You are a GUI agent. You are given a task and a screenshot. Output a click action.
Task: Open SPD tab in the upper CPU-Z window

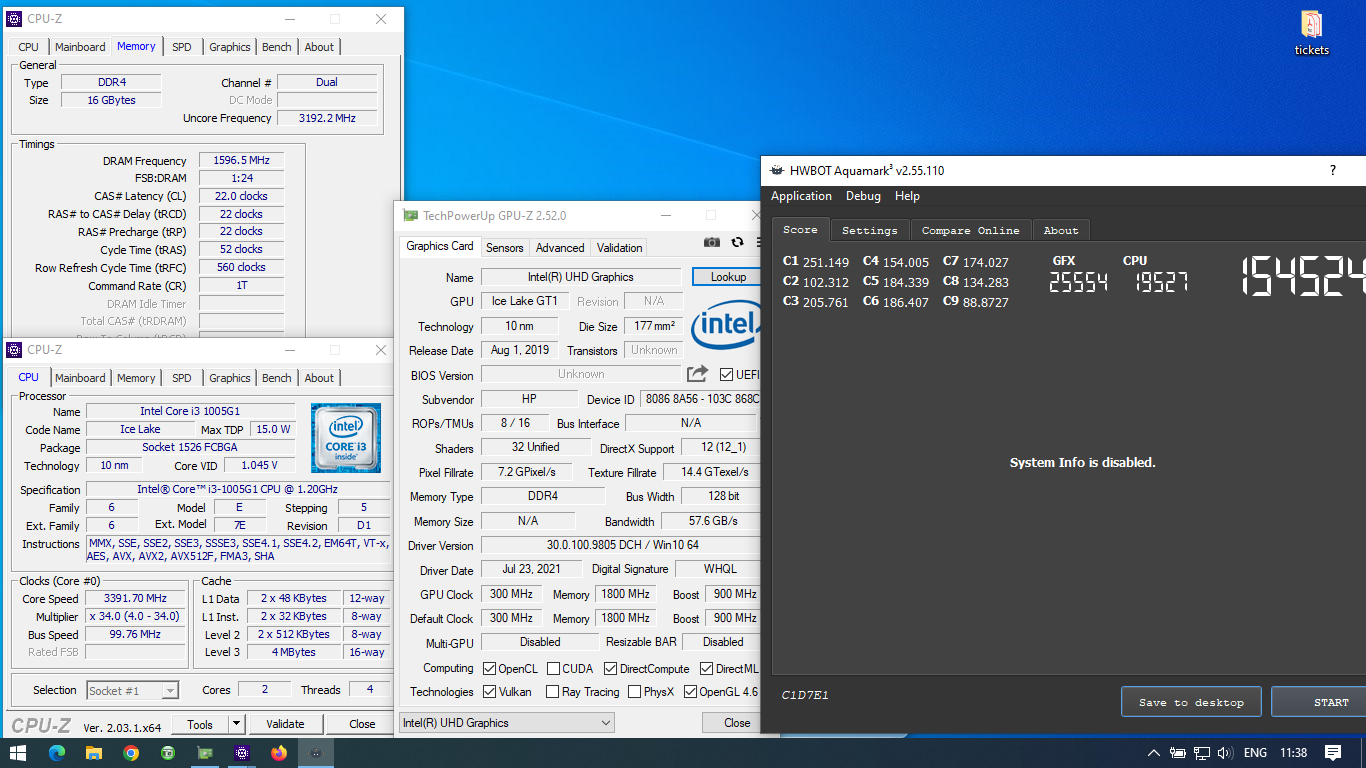coord(181,47)
